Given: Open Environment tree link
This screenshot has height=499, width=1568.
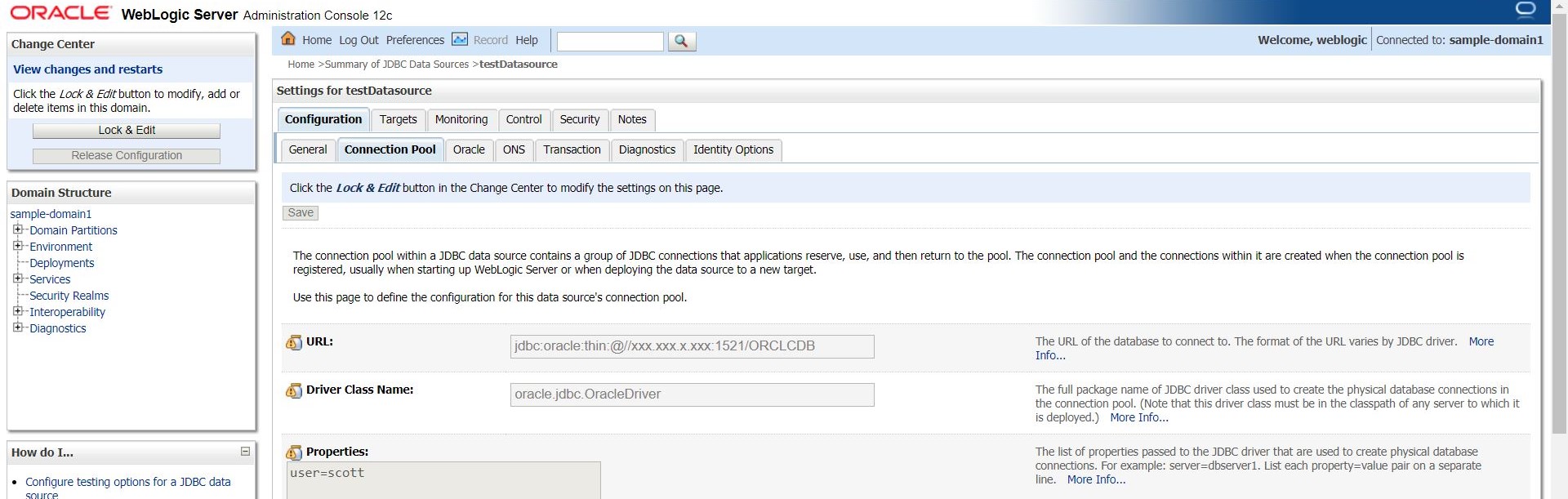Looking at the screenshot, I should tap(61, 247).
